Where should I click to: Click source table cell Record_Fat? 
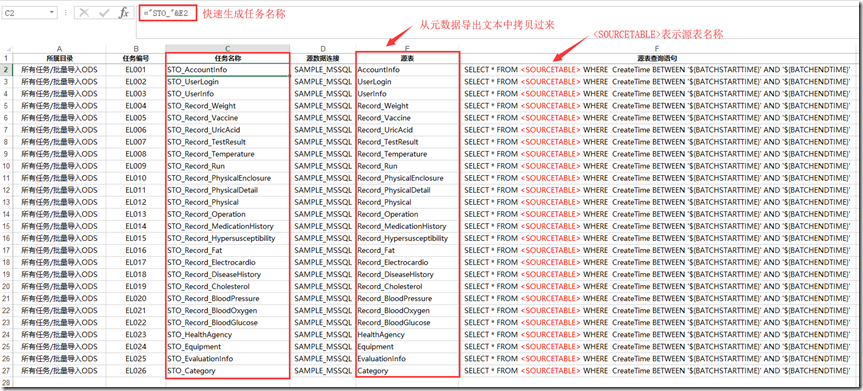(x=407, y=251)
